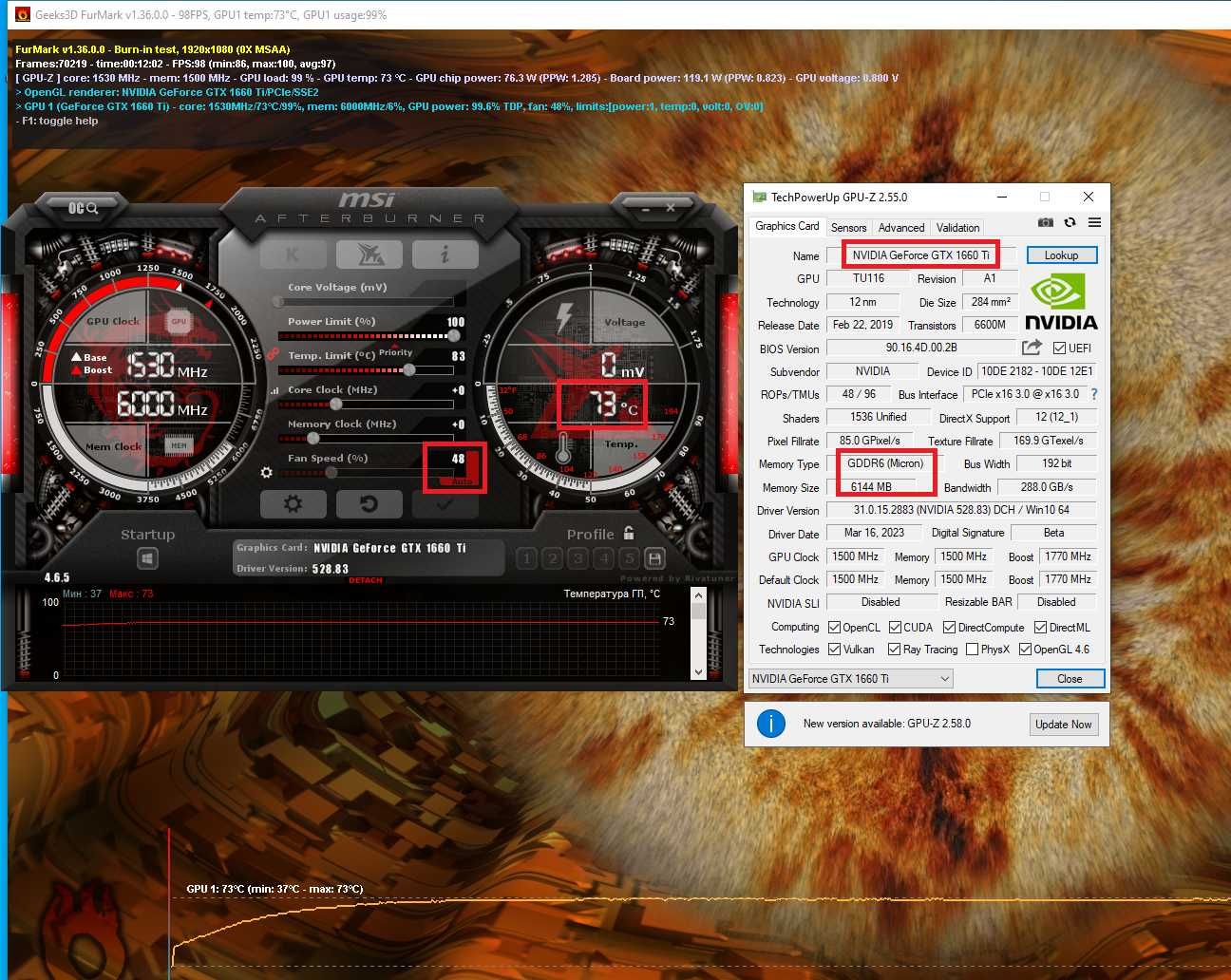Toggle the Ray Tracing checkbox
1231x980 pixels.
pyautogui.click(x=894, y=650)
